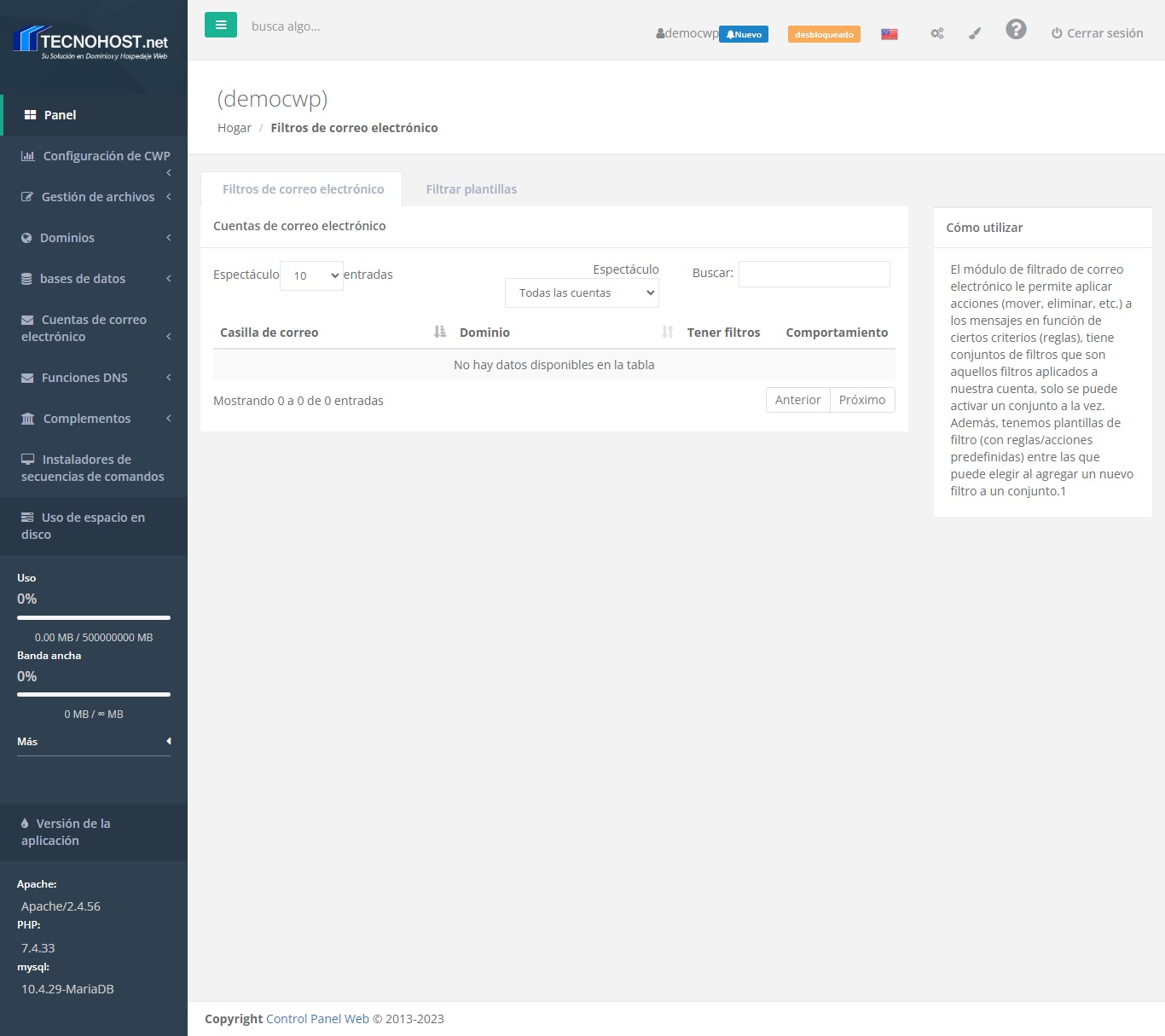Open the settings gears icon
Image resolution: width=1165 pixels, height=1036 pixels.
[x=936, y=34]
